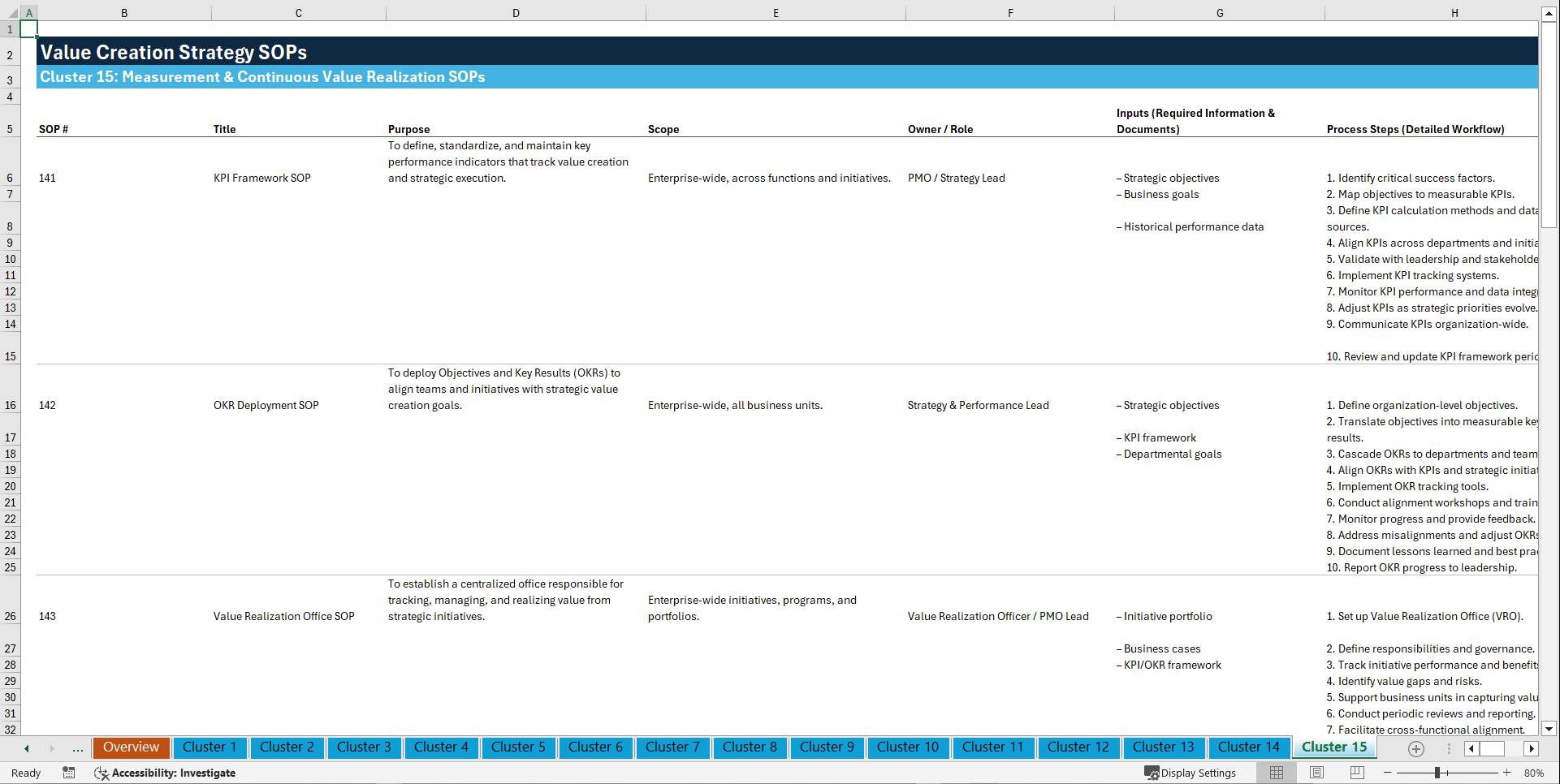The width and height of the screenshot is (1560, 784).
Task: Select cell with KPI Framework SOP title
Action: coord(261,178)
